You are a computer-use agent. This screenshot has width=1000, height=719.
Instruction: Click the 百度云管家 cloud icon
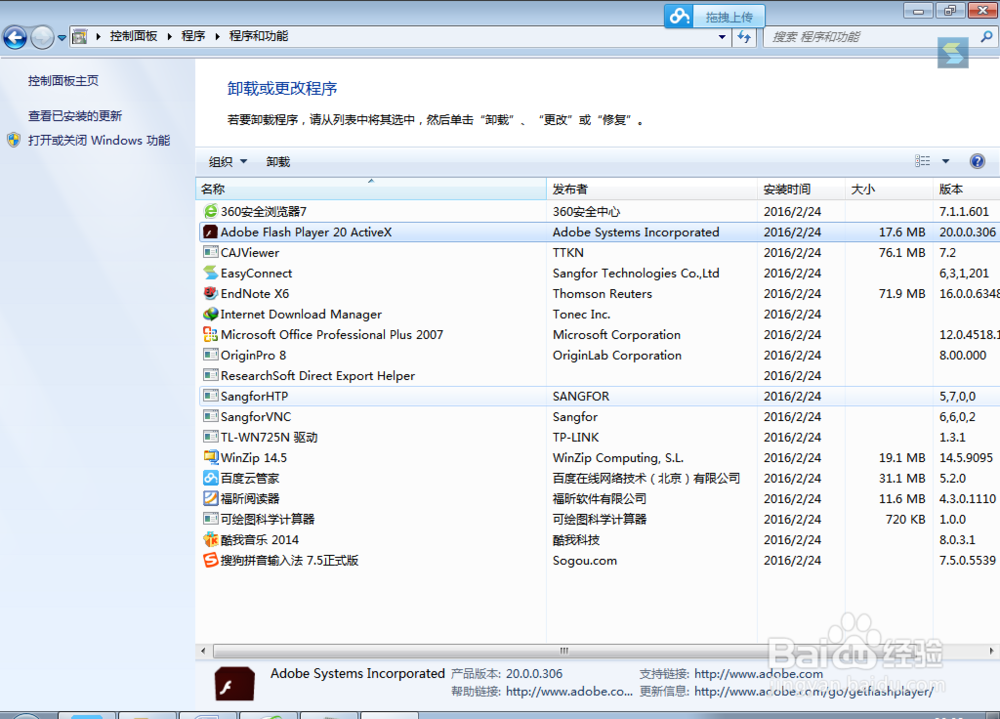coord(210,478)
